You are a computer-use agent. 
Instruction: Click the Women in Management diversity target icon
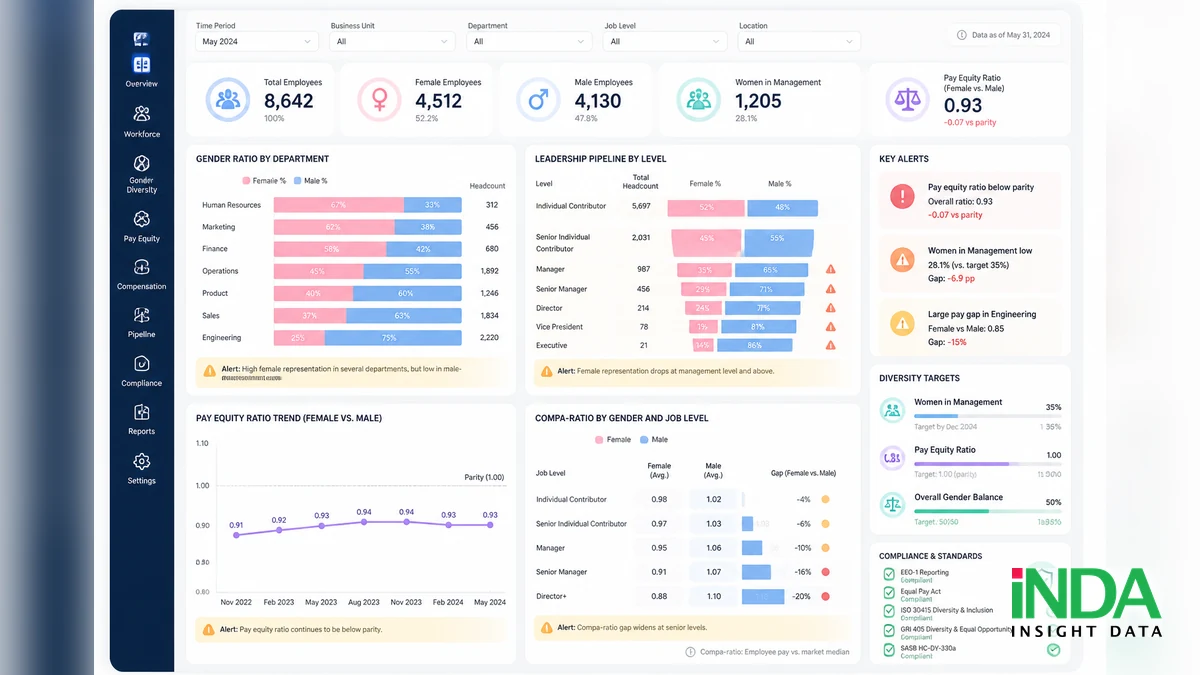892,410
